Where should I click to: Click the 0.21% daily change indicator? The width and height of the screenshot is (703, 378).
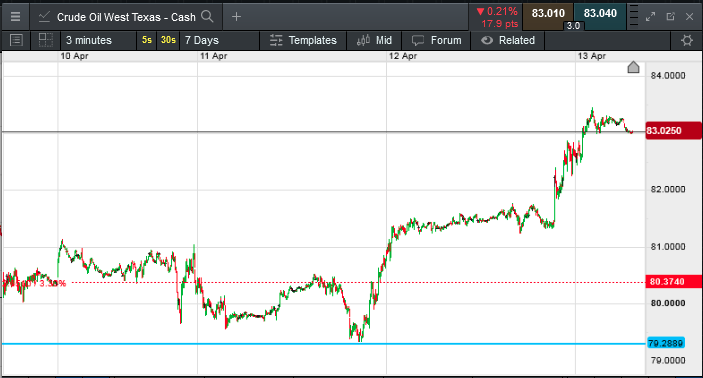(x=497, y=11)
